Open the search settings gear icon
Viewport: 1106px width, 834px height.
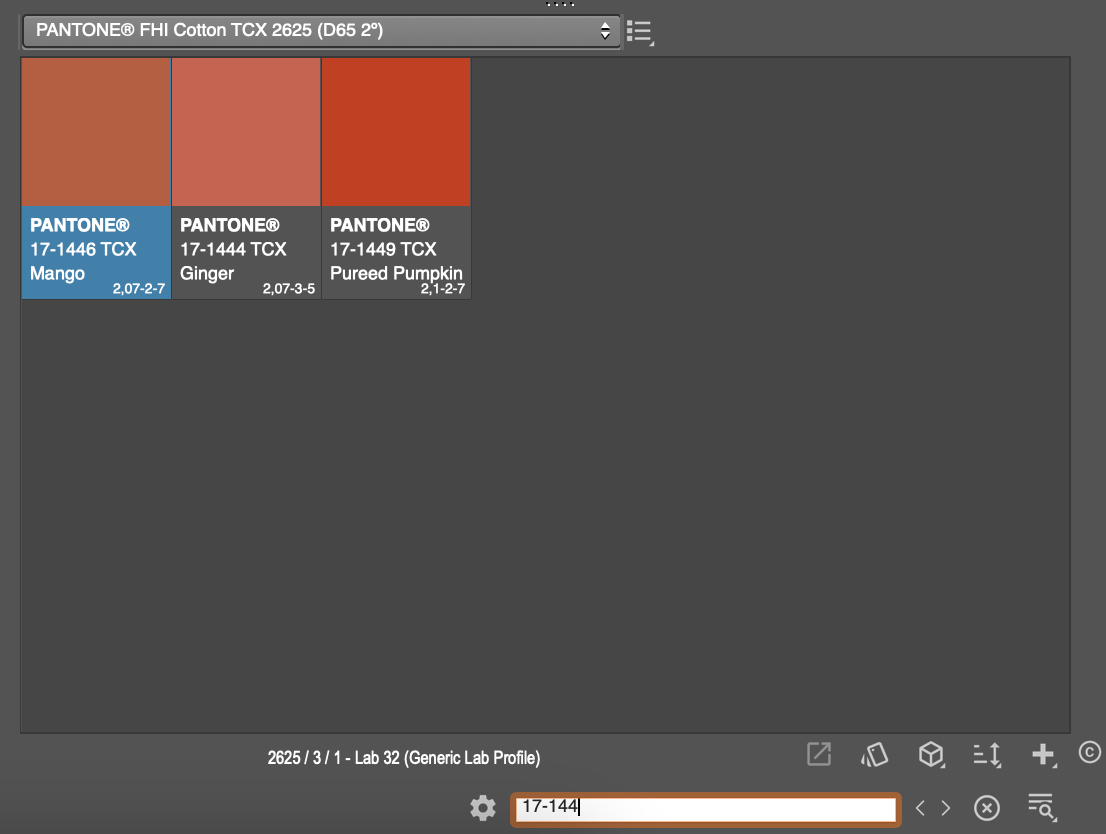pyautogui.click(x=483, y=808)
